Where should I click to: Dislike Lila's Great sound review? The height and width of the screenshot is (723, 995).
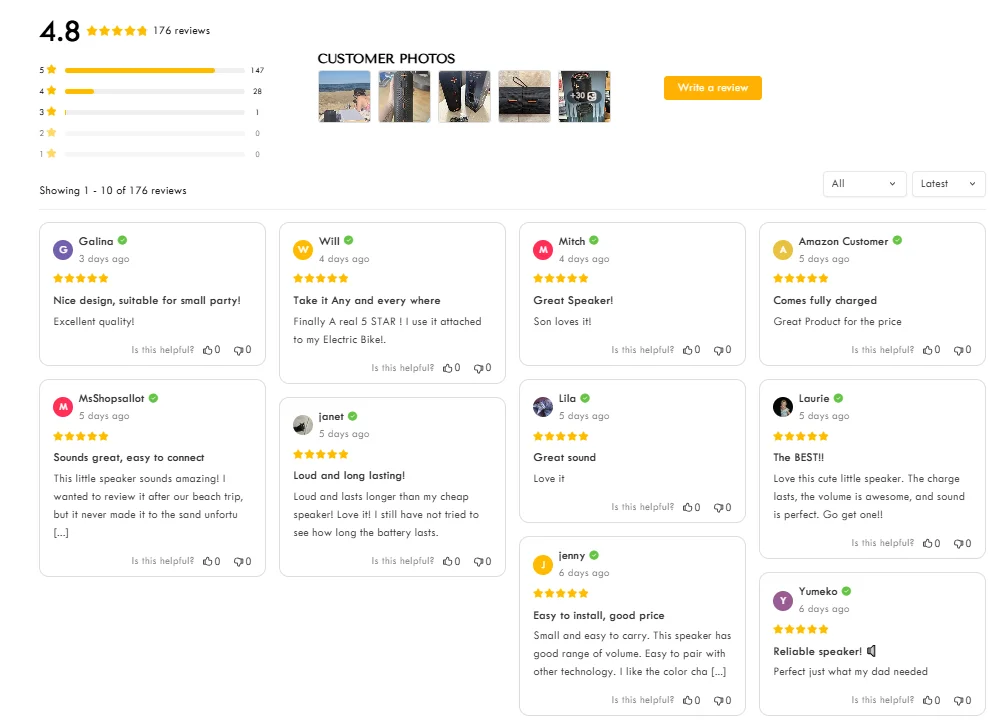click(x=719, y=507)
